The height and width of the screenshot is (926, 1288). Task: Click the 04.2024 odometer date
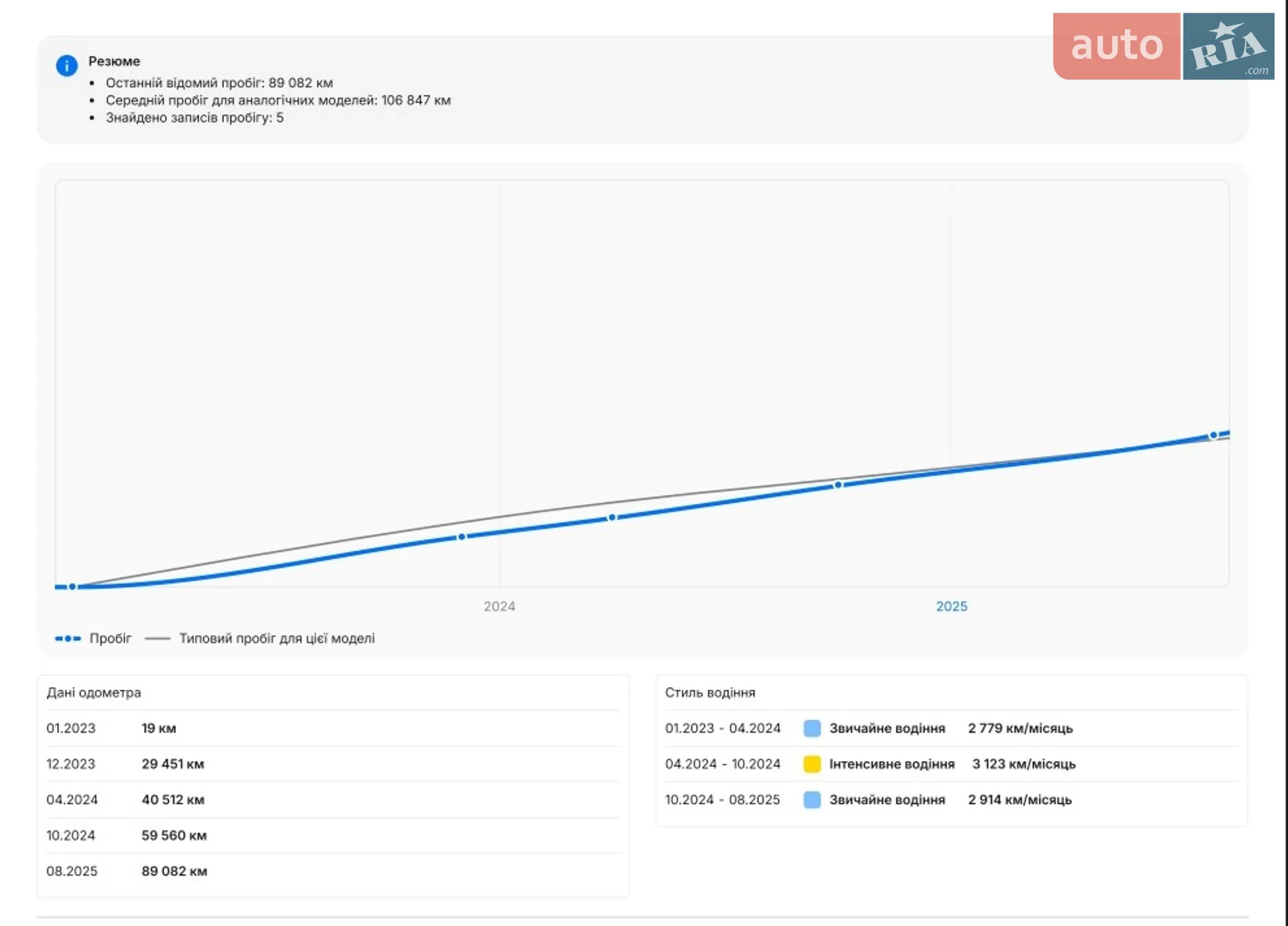[x=72, y=799]
